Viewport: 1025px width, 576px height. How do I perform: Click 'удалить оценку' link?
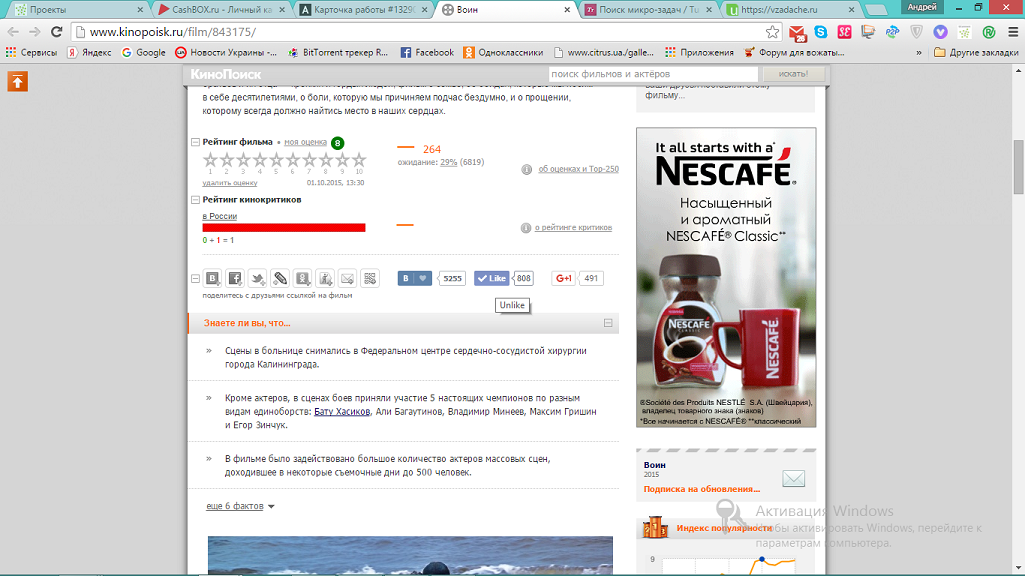[229, 183]
